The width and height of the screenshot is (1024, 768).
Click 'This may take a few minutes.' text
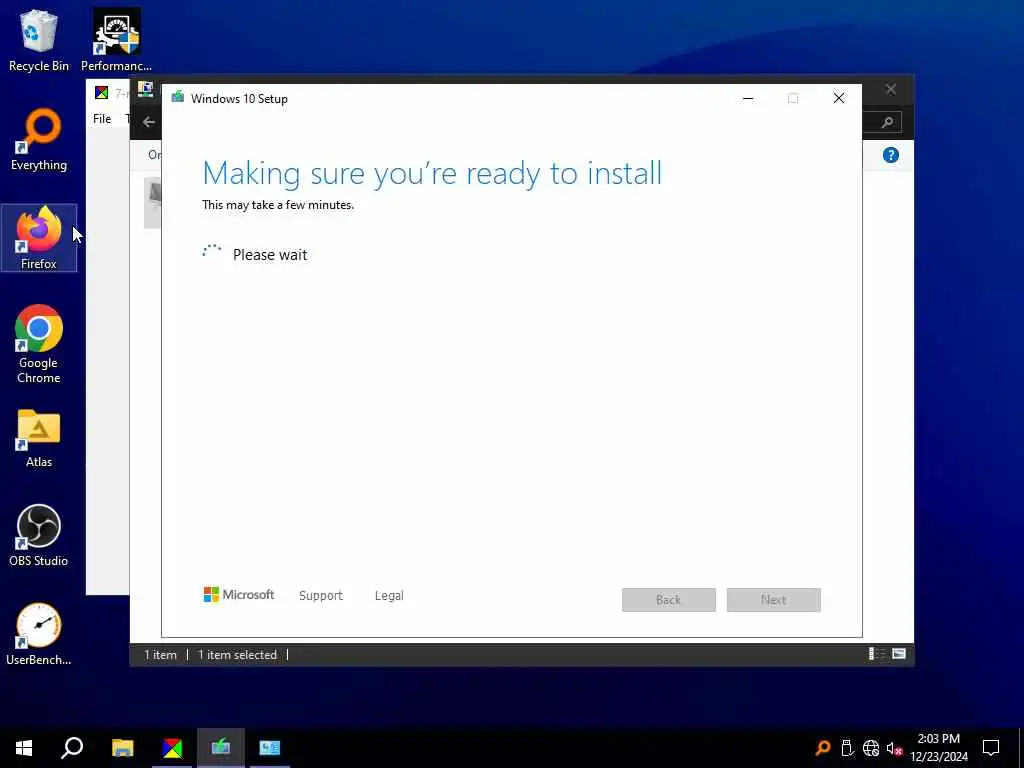(278, 205)
